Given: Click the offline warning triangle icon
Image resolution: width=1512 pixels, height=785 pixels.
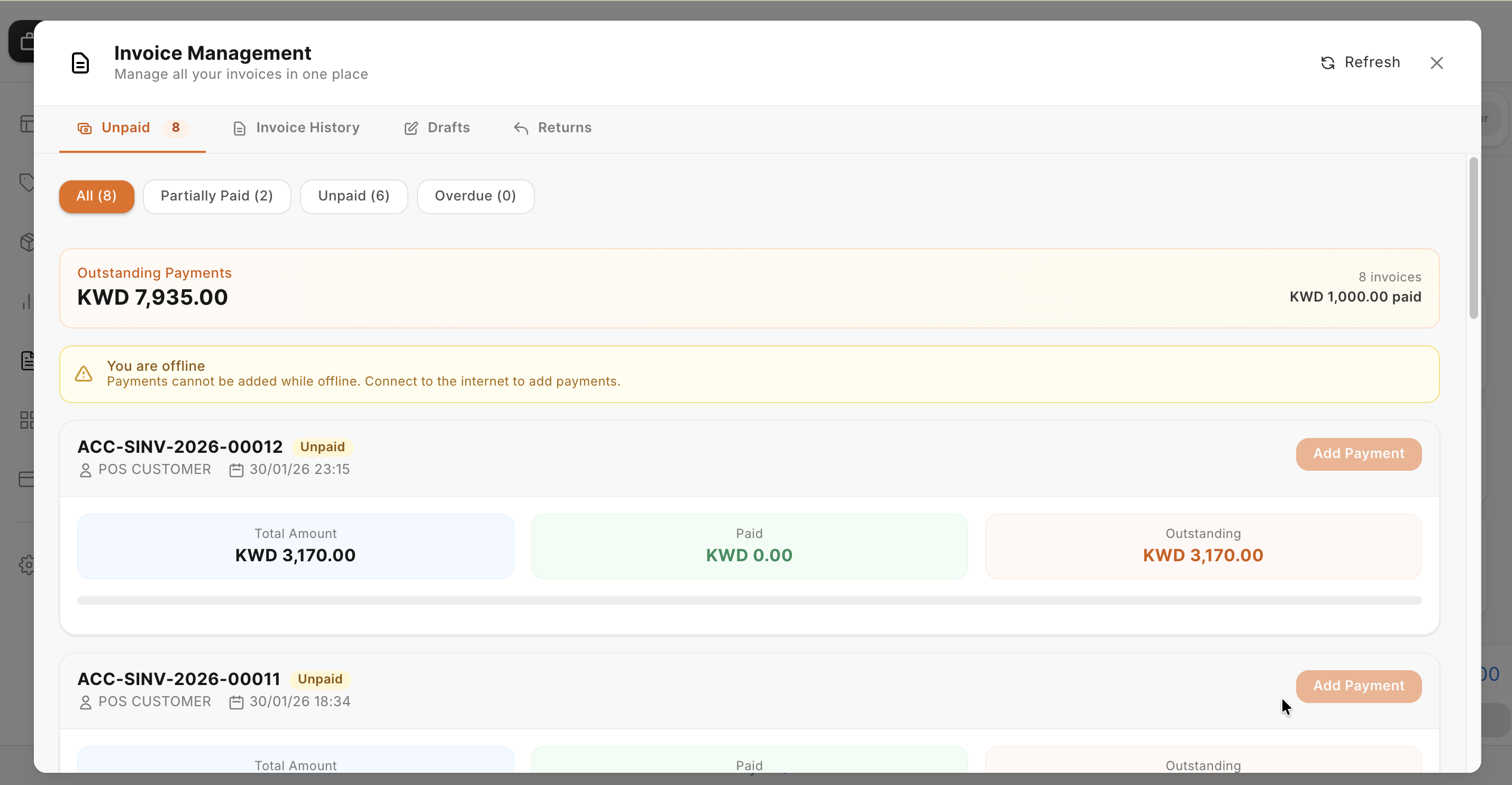Looking at the screenshot, I should tap(84, 374).
